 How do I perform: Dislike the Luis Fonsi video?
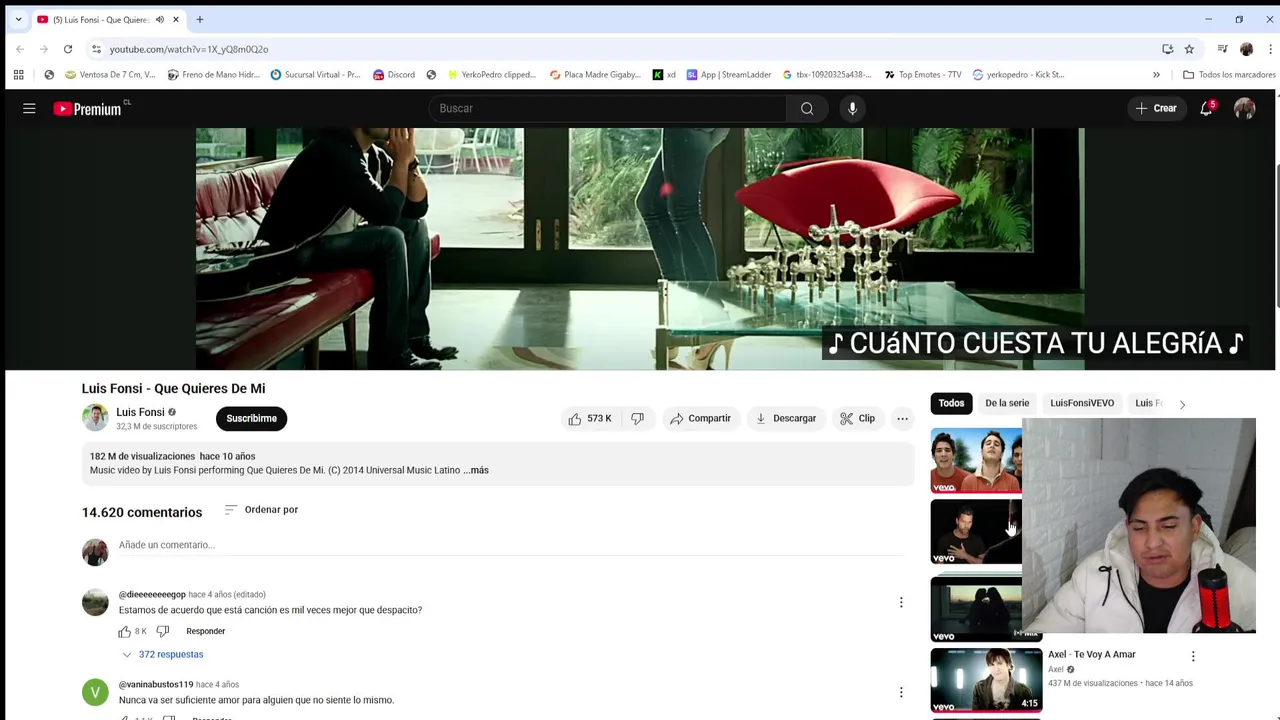[638, 418]
